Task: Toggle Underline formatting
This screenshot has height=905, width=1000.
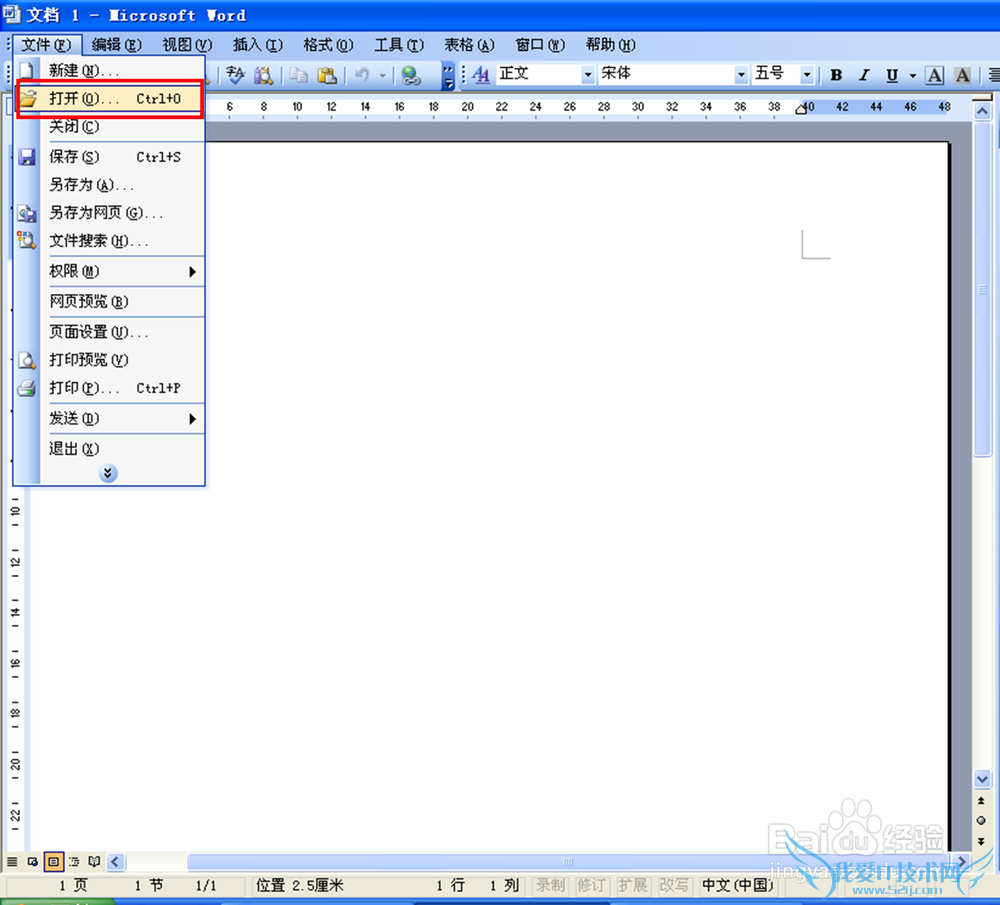Action: (892, 75)
